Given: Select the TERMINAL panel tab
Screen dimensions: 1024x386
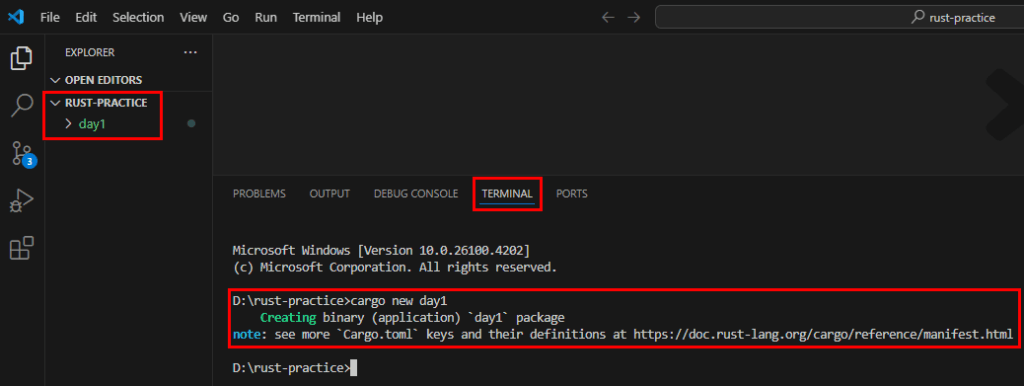Looking at the screenshot, I should tap(507, 194).
